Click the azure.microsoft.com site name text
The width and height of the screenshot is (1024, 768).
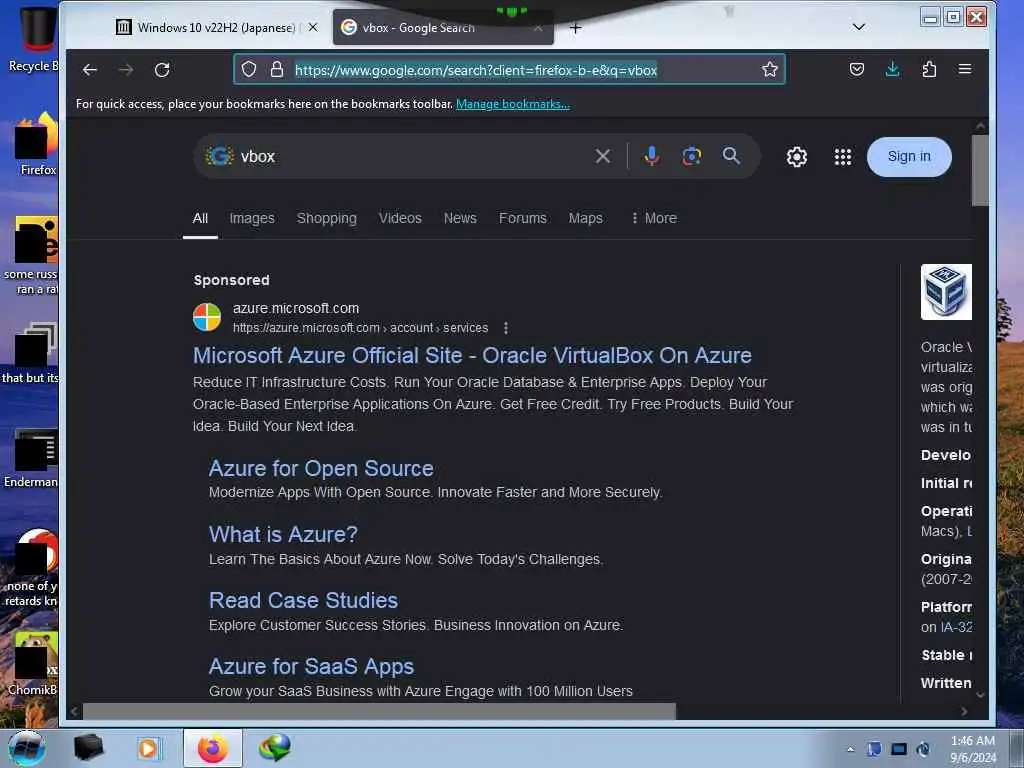click(296, 308)
